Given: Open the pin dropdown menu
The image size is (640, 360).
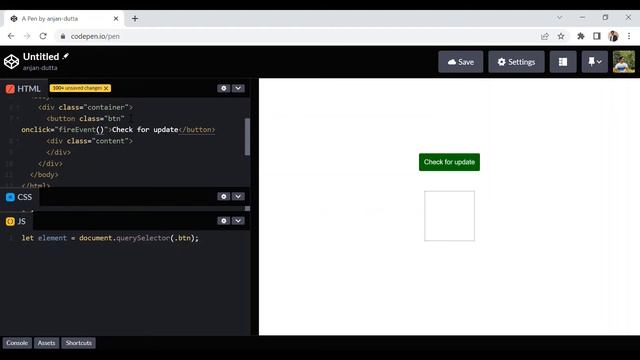Looking at the screenshot, I should (595, 62).
